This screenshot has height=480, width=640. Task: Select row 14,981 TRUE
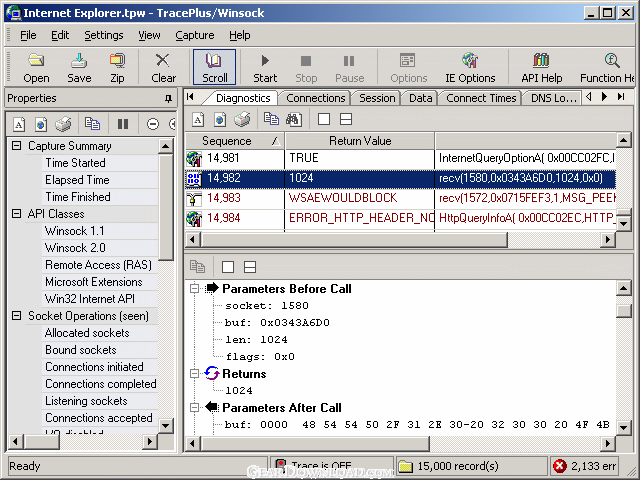tap(400, 158)
